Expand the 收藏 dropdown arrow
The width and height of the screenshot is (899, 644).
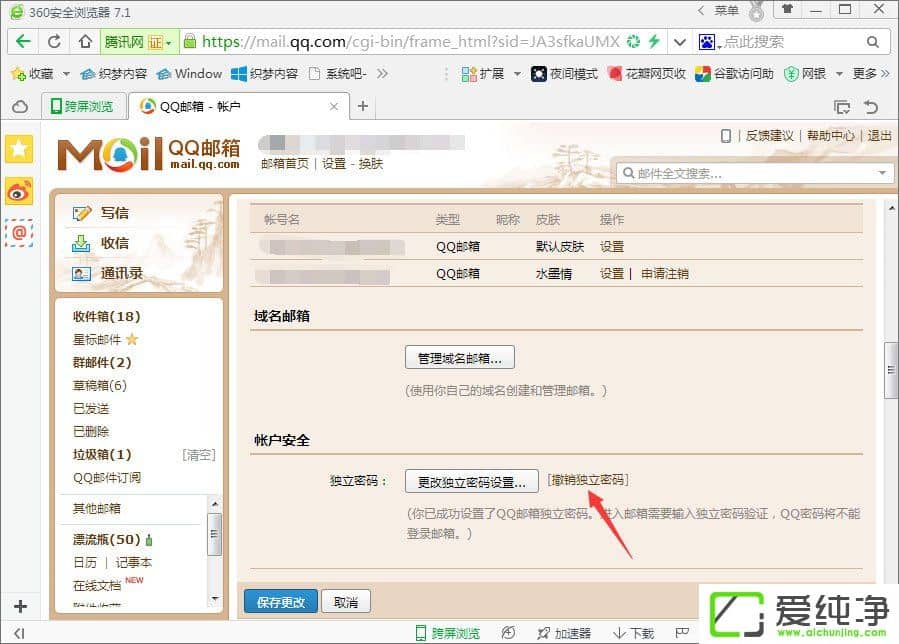(x=66, y=74)
